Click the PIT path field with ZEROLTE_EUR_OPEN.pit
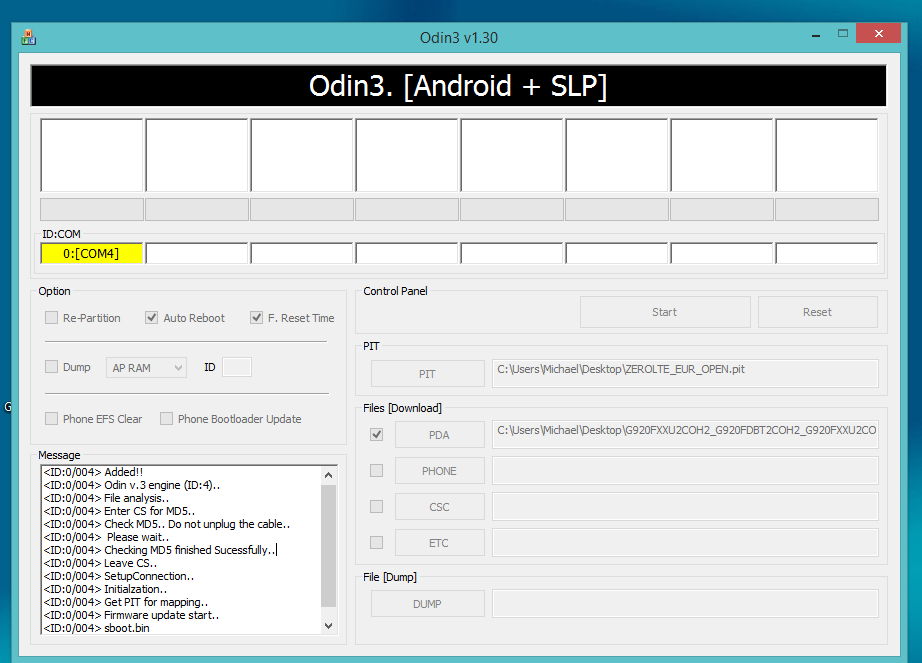Image resolution: width=922 pixels, height=663 pixels. [685, 374]
